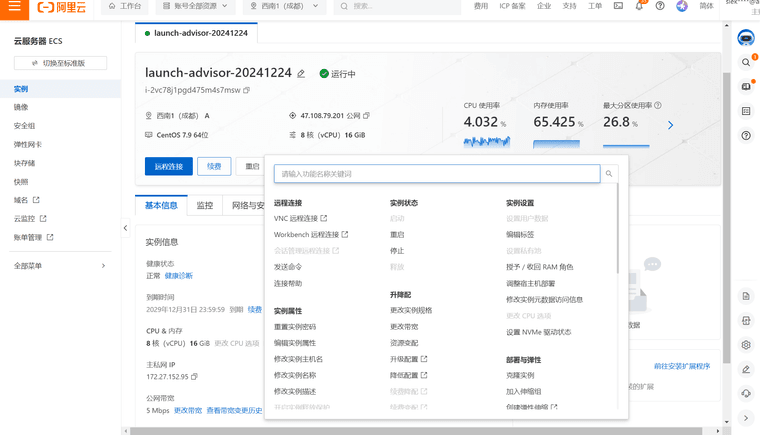The height and width of the screenshot is (435, 760).
Task: Select VNC 远程连接 from the menu
Action: (296, 218)
